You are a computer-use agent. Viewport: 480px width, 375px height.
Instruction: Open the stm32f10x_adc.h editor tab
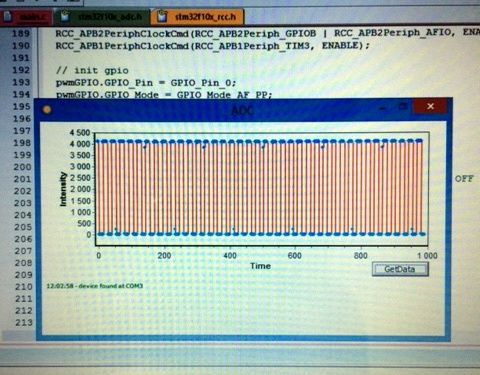tap(101, 17)
